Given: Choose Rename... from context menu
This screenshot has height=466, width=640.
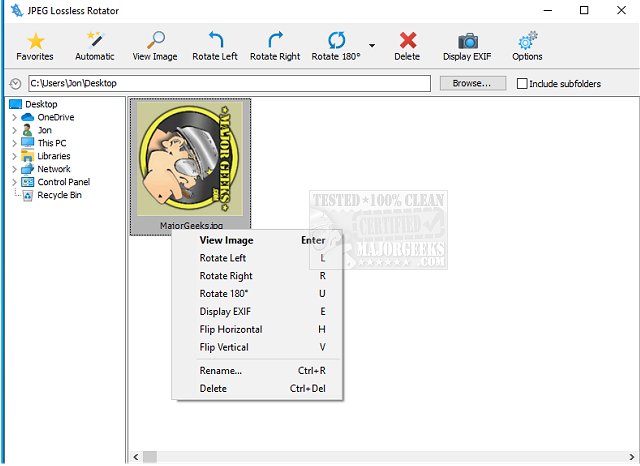Looking at the screenshot, I should [x=257, y=371].
